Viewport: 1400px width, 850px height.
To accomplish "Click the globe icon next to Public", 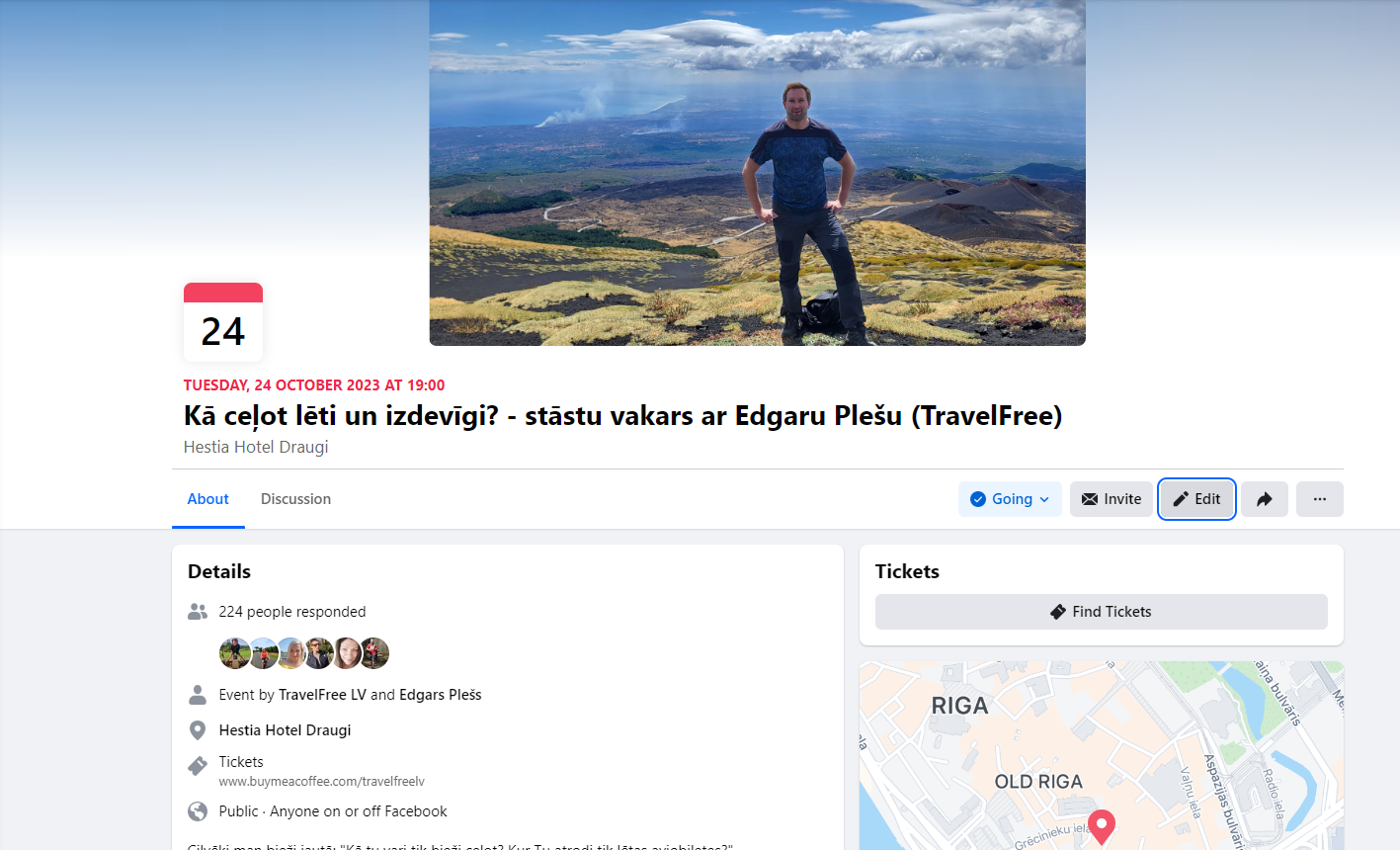I will tap(198, 811).
